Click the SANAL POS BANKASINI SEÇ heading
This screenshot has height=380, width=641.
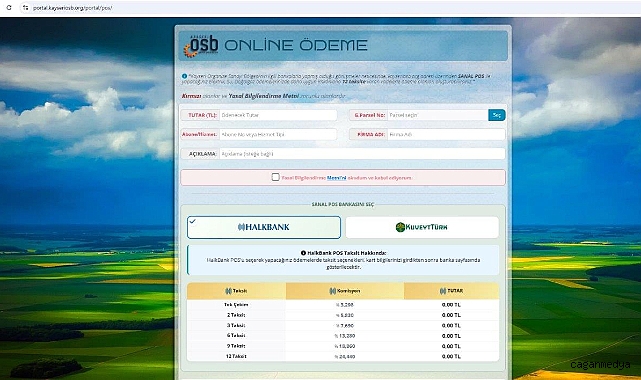click(343, 204)
